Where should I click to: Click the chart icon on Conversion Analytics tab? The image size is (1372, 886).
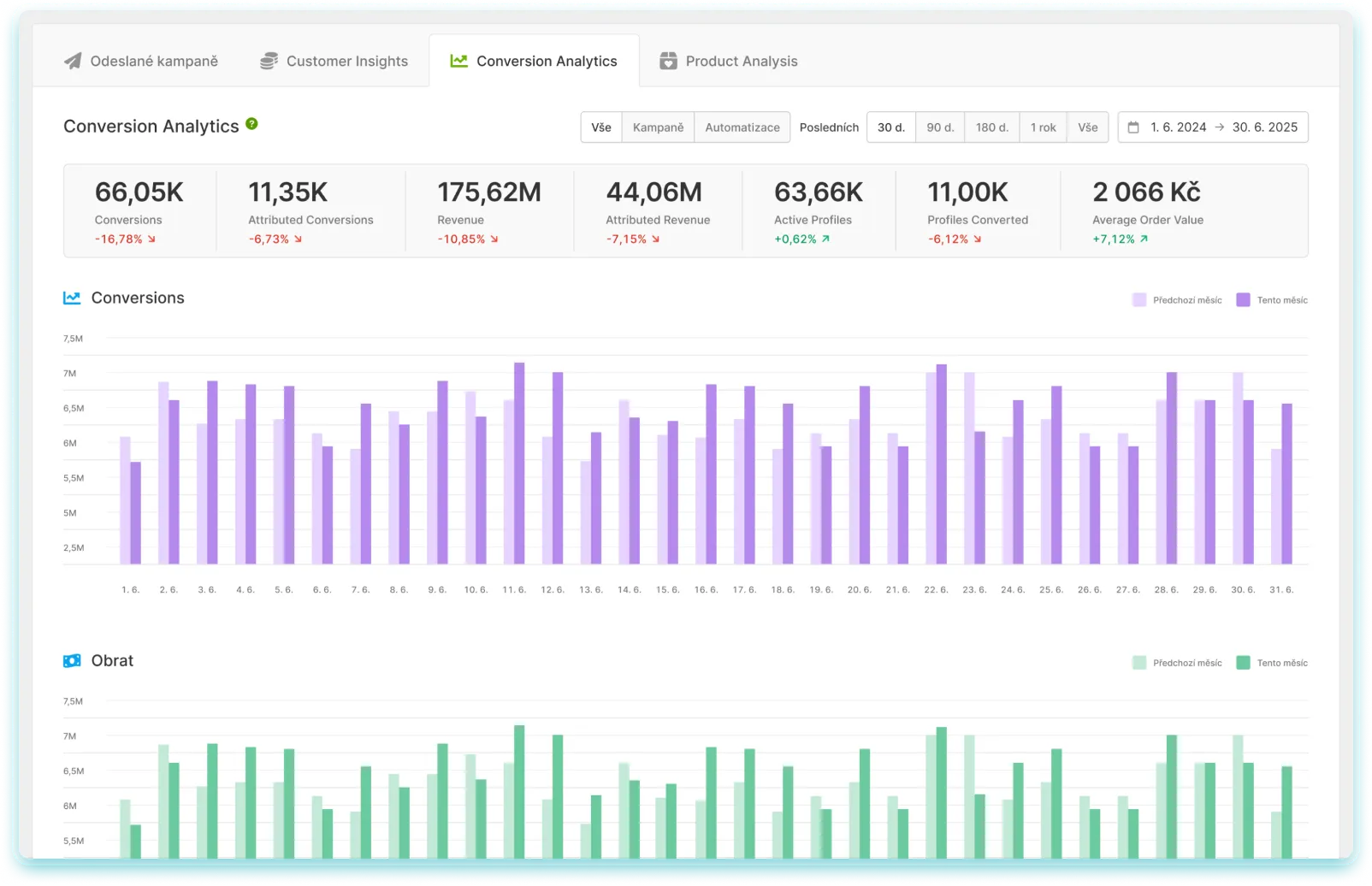[x=459, y=62]
